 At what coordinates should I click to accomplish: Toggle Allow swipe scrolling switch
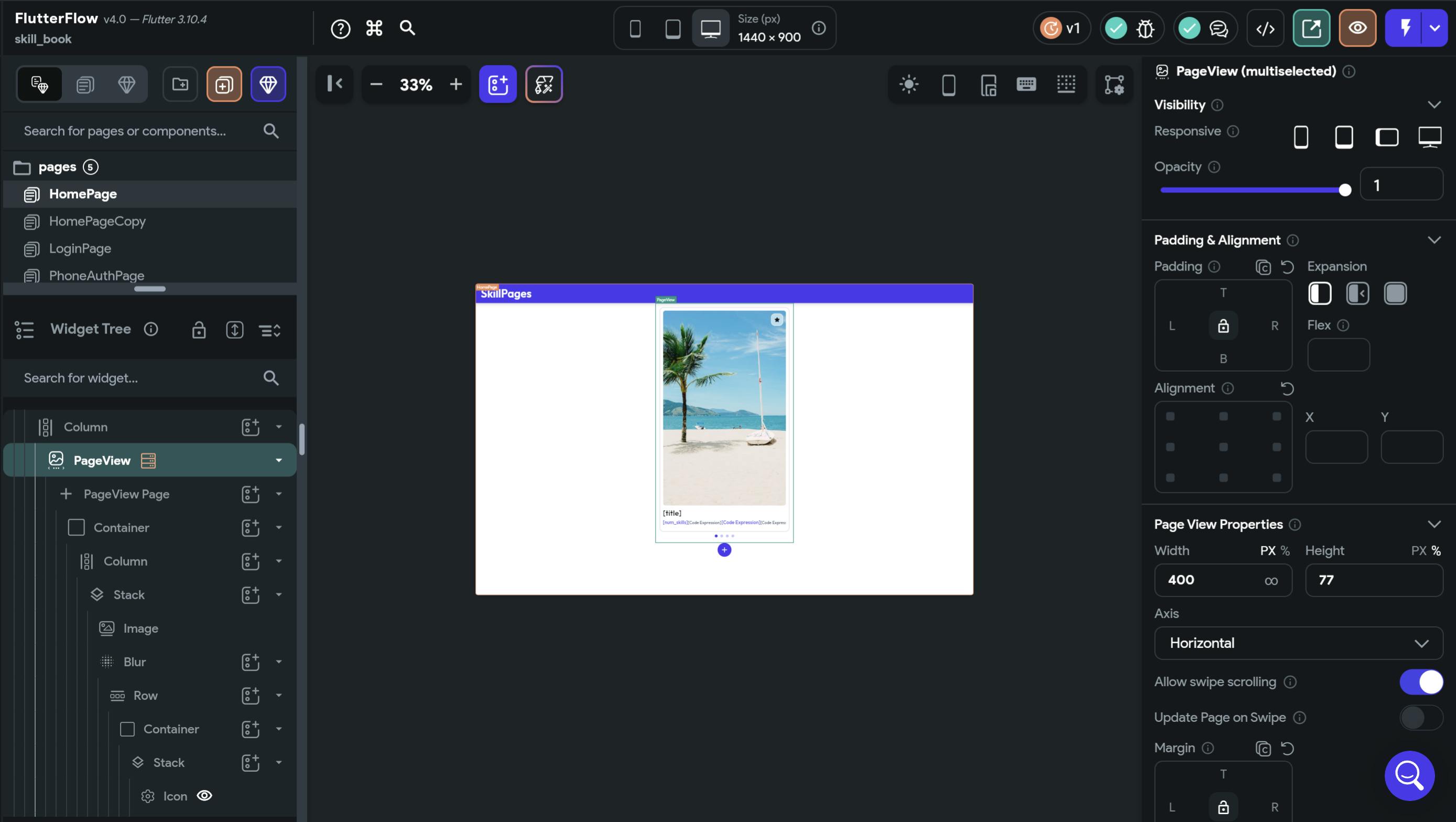(1420, 682)
